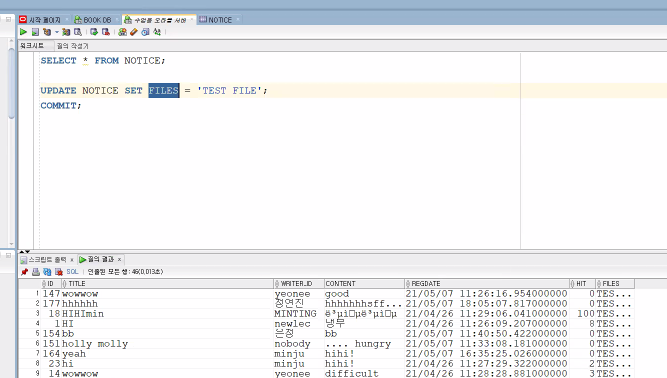Viewport: 667px width, 378px height.
Task: Close the NOTICE tab
Action: 238,20
